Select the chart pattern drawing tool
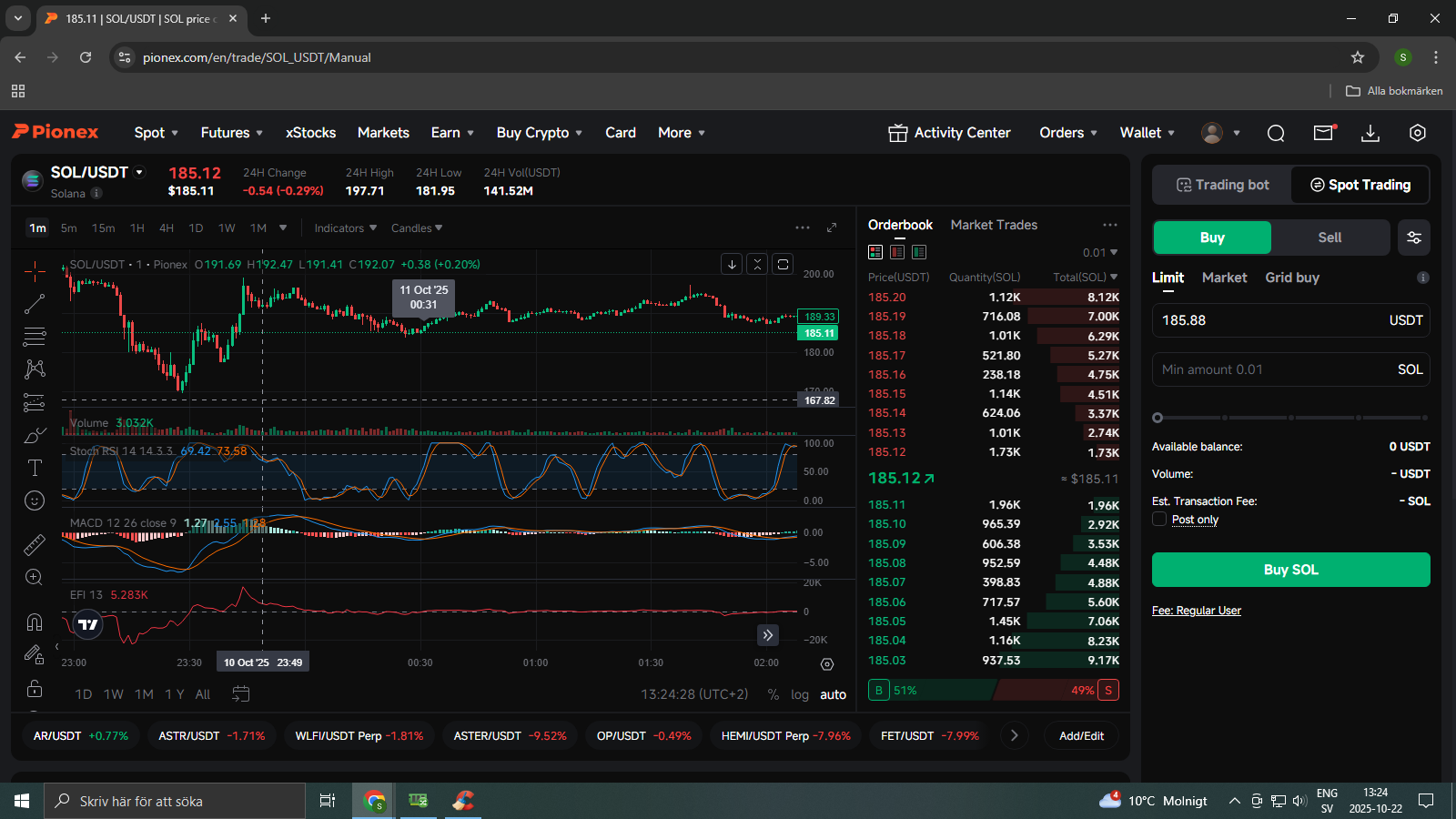The image size is (1456, 819). pos(35,369)
